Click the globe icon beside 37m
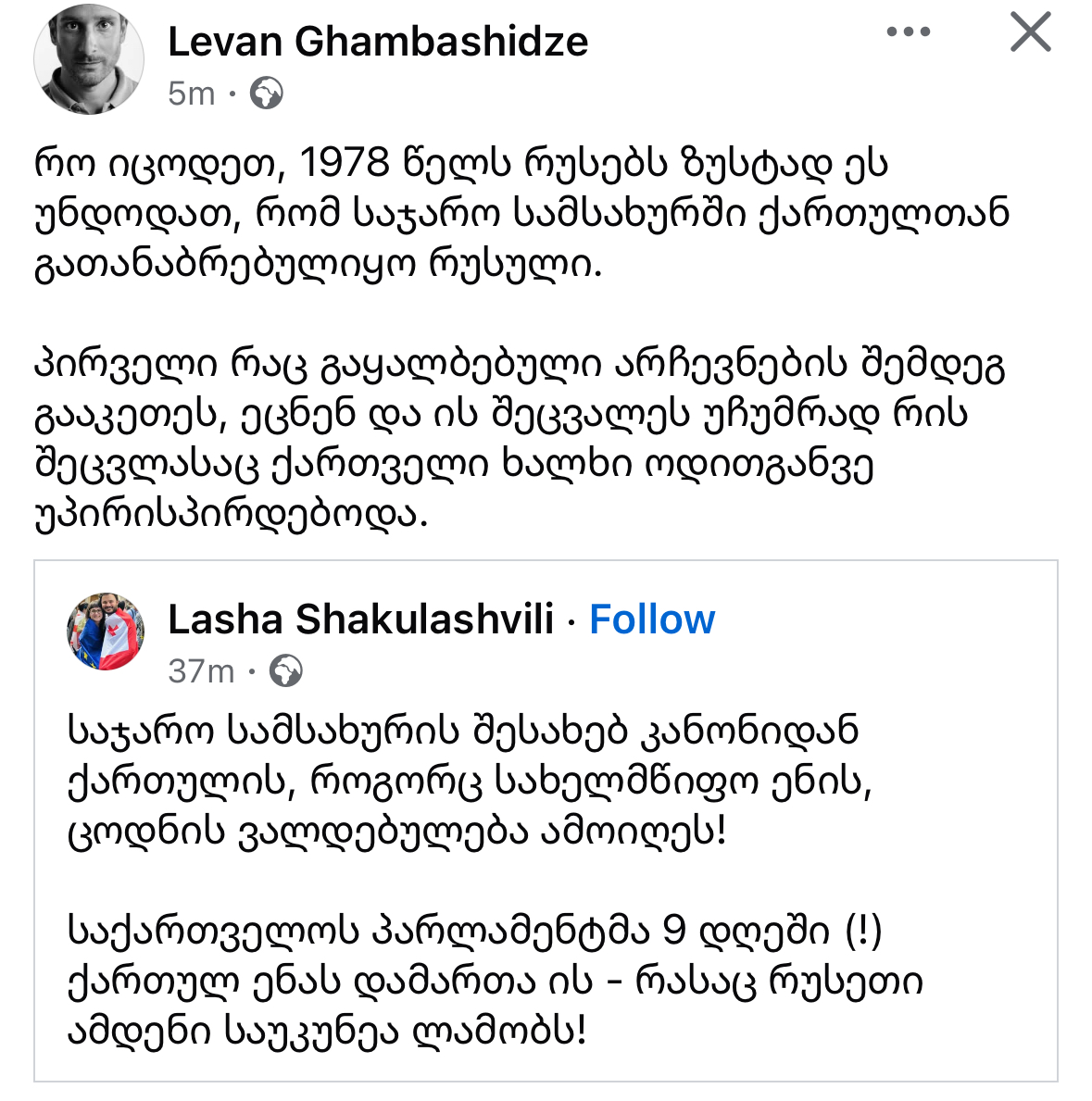The height and width of the screenshot is (1101, 1092). click(285, 671)
